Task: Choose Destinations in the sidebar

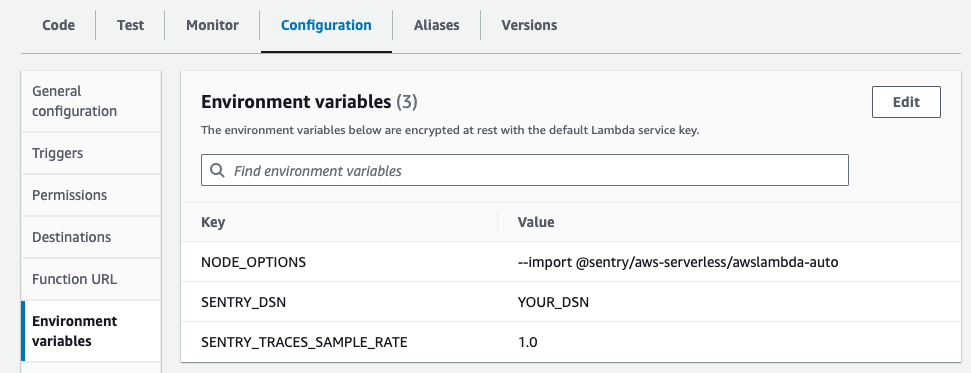Action: [91, 237]
